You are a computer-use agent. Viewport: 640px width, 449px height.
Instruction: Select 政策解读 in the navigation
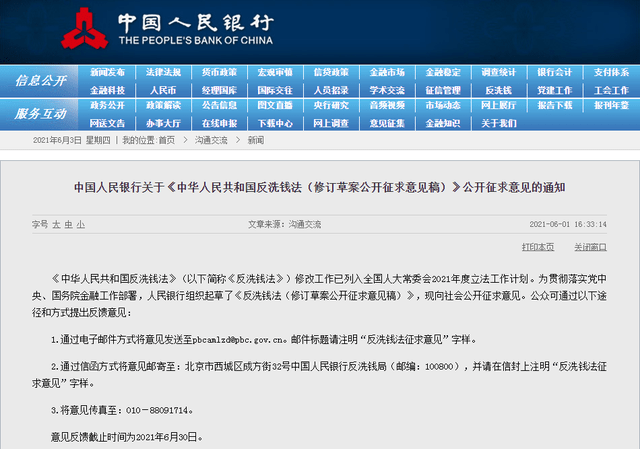tap(163, 105)
